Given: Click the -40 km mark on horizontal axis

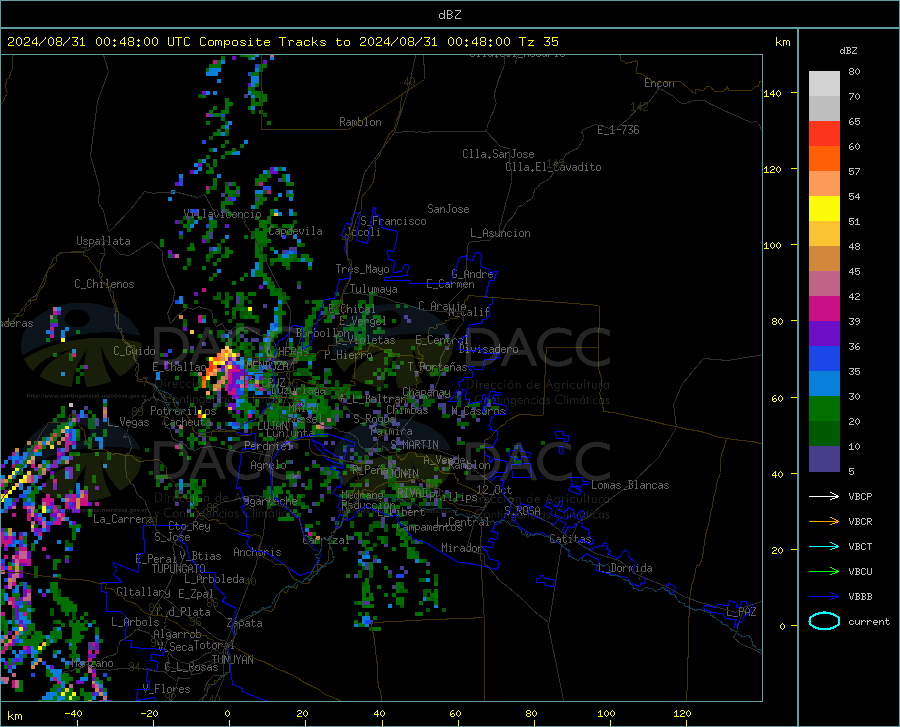Looking at the screenshot, I should tap(73, 713).
